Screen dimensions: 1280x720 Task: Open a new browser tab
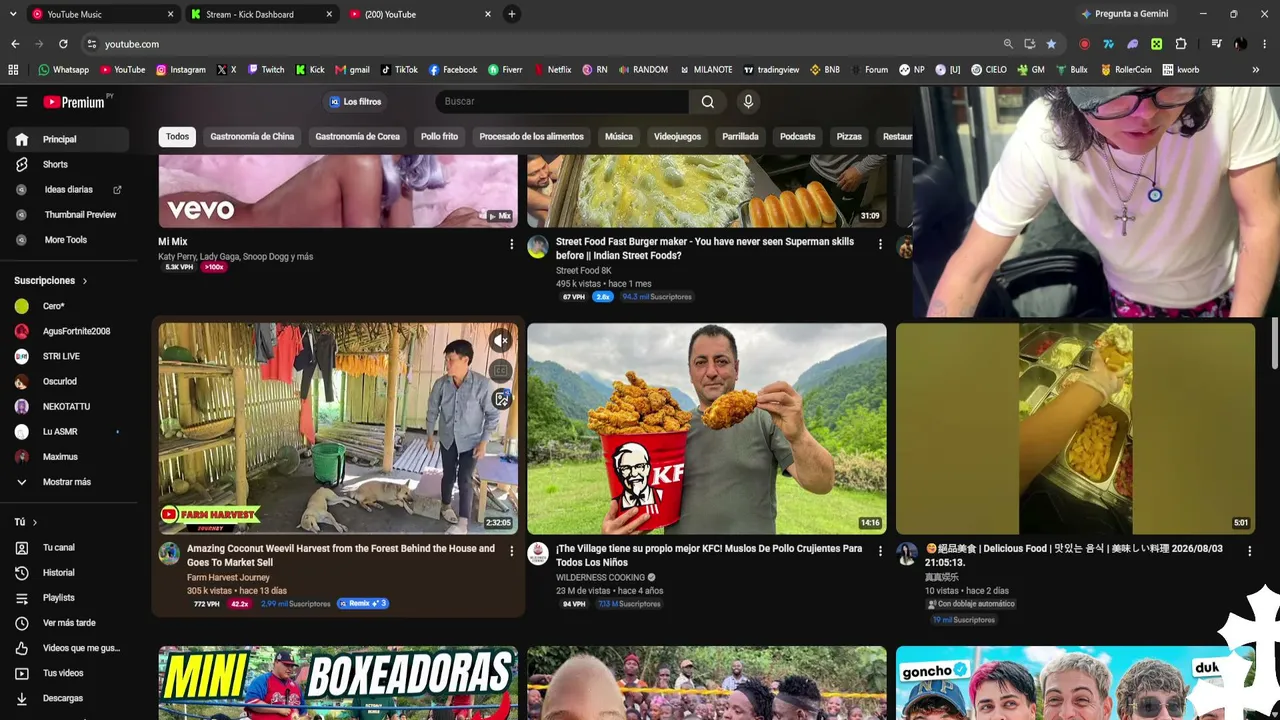[512, 14]
